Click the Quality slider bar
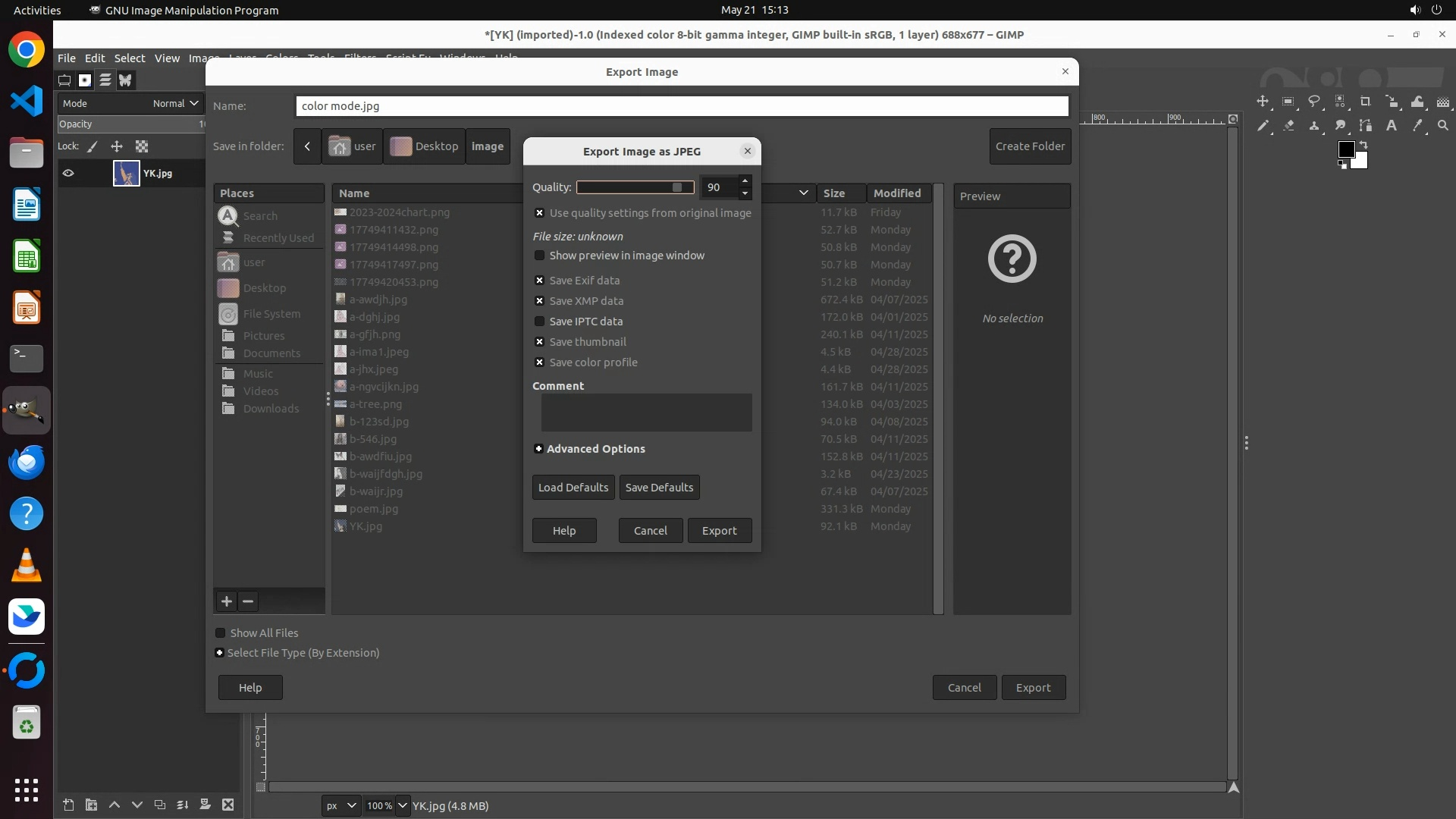 [x=635, y=187]
